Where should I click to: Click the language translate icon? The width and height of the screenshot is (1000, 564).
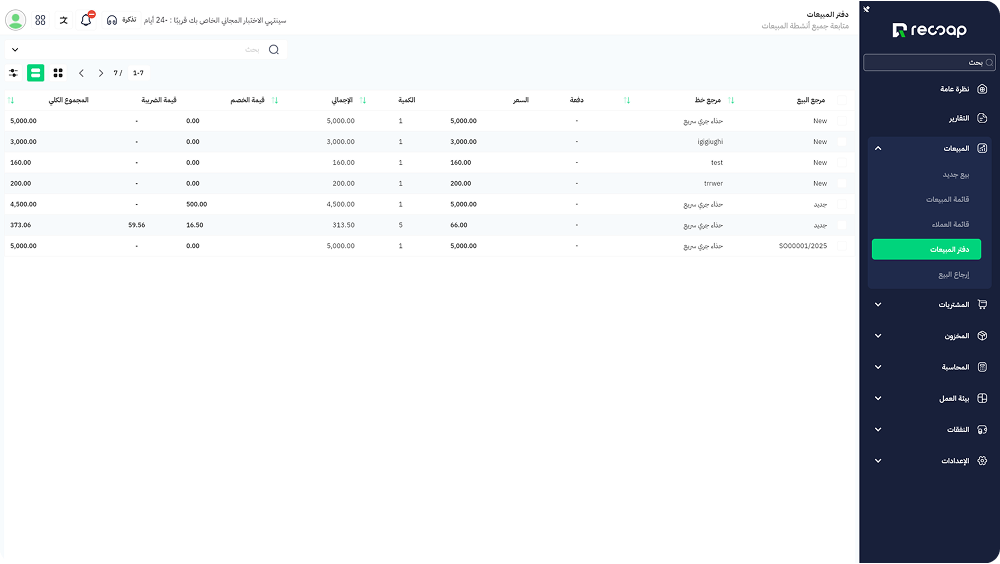[x=63, y=20]
